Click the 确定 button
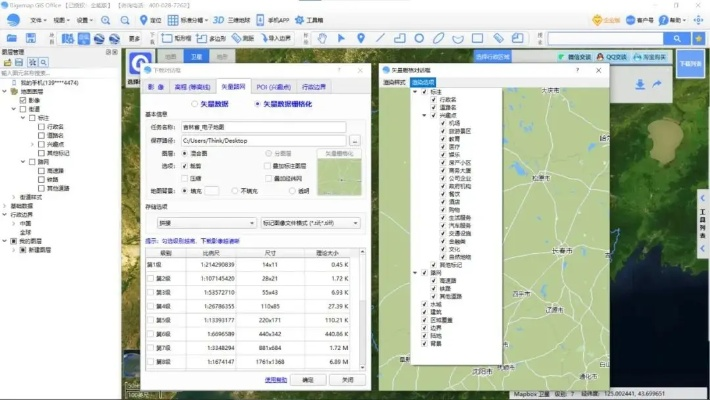Image resolution: width=710 pixels, height=400 pixels. [308, 380]
